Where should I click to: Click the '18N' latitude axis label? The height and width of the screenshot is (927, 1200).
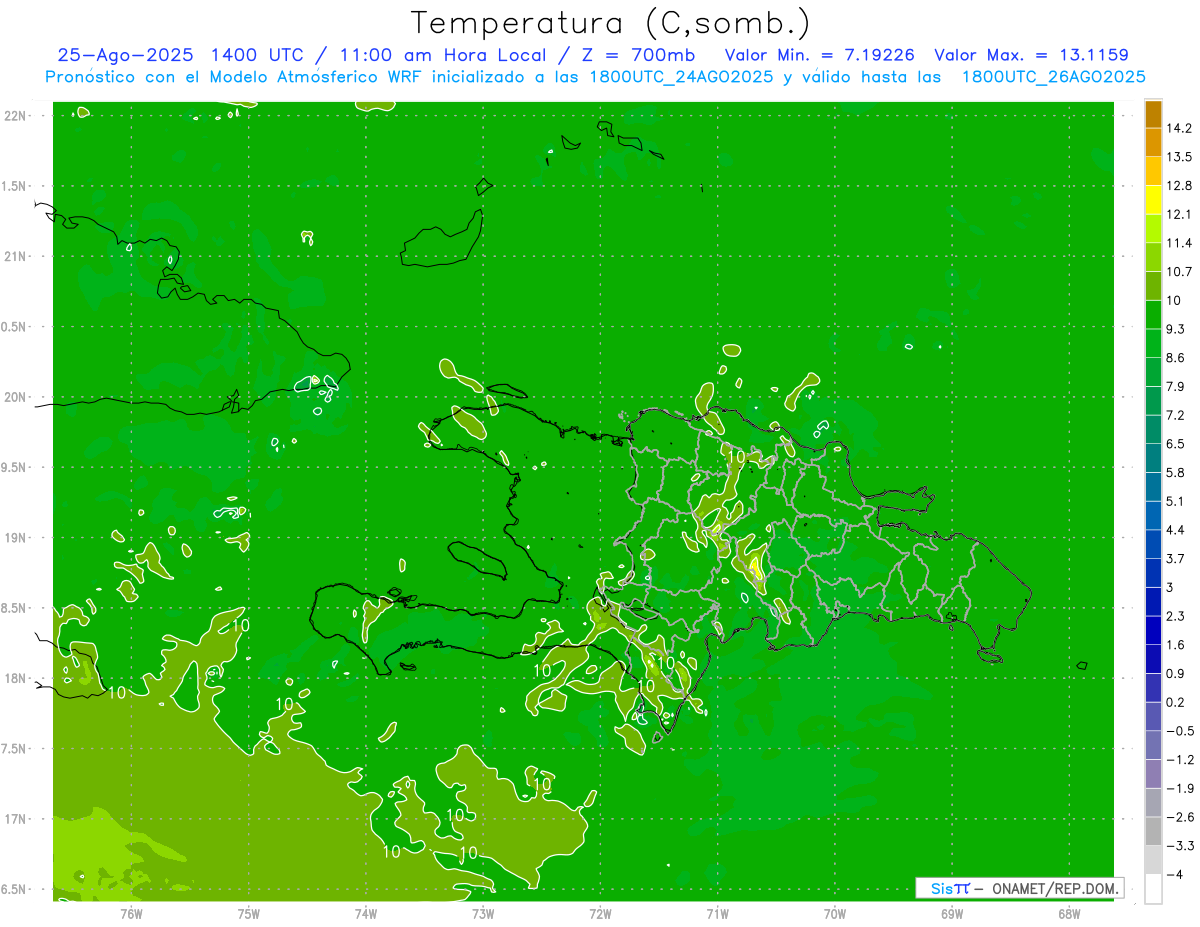tap(14, 678)
